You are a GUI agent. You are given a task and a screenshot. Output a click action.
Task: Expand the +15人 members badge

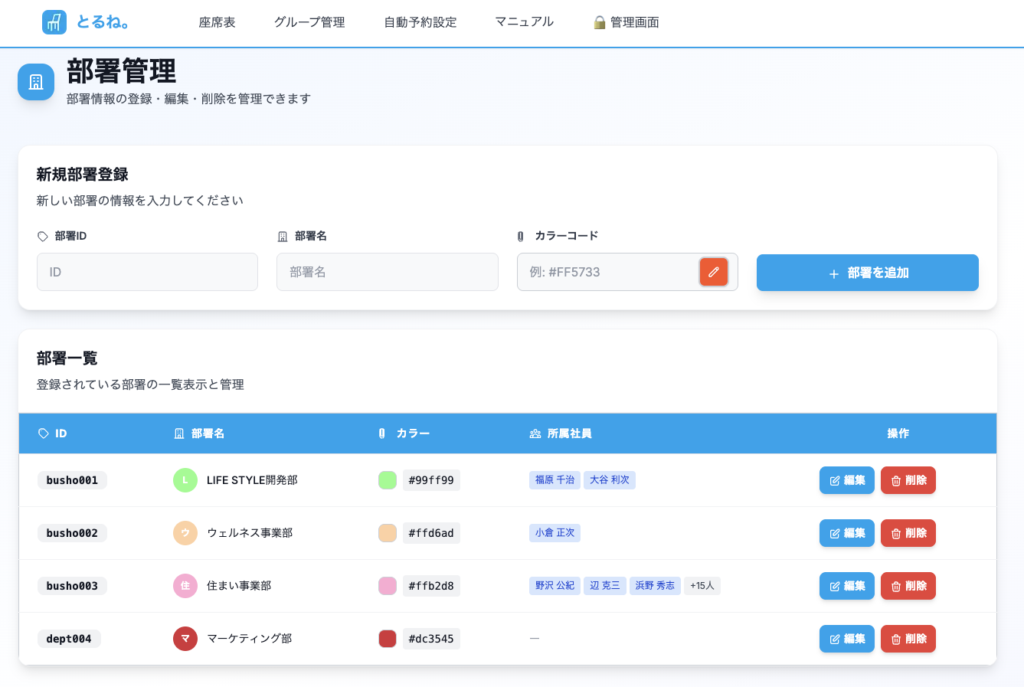tap(702, 586)
